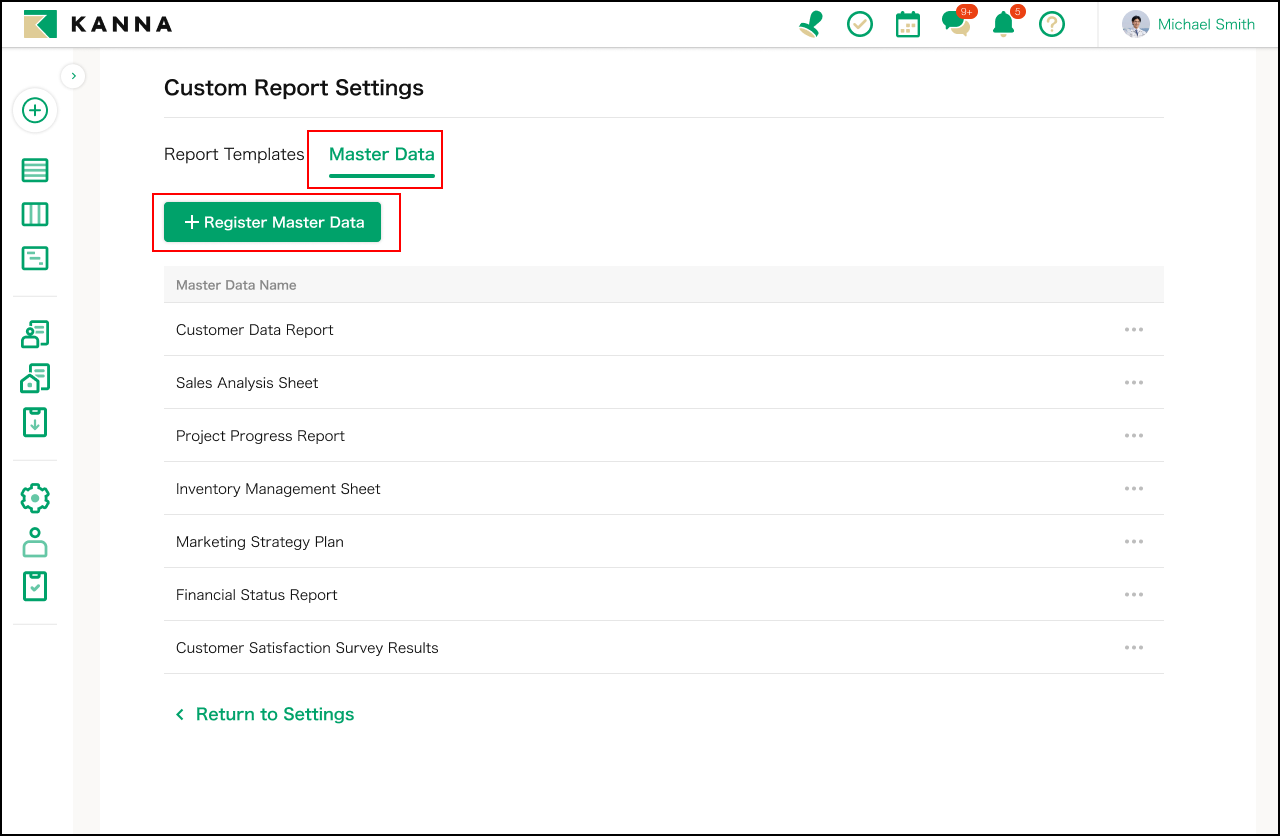The width and height of the screenshot is (1280, 836).
Task: Open more options for Customer Data Report
Action: [x=1133, y=330]
